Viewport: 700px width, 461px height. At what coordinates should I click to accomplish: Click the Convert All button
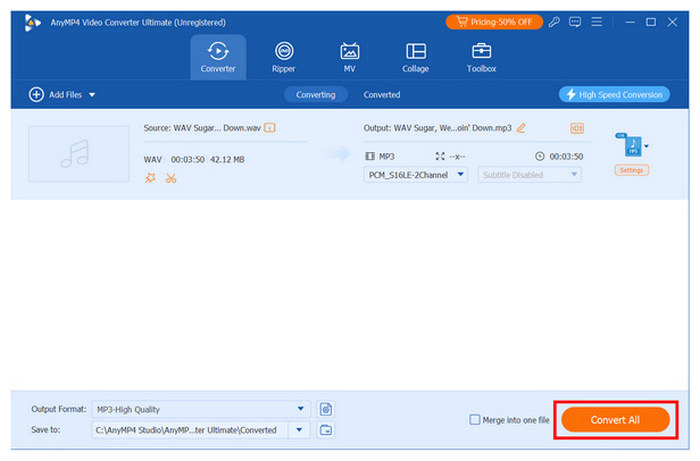(616, 419)
